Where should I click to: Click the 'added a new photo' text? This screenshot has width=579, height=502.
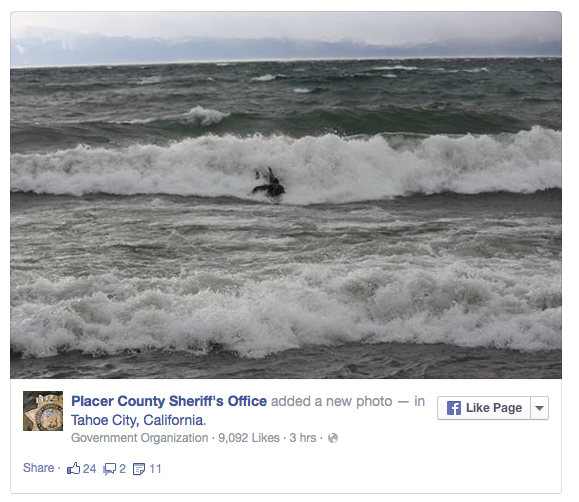(332, 401)
